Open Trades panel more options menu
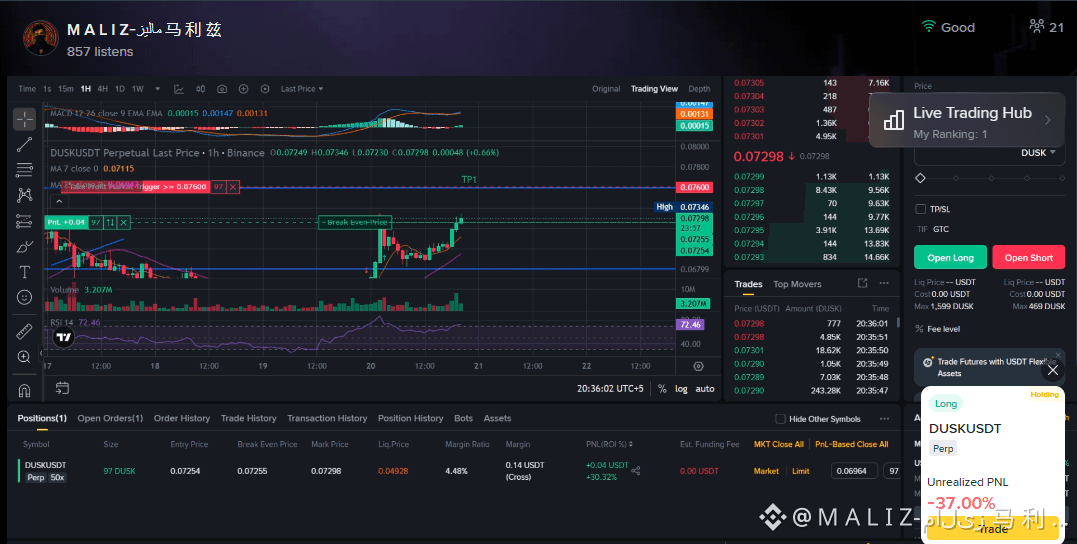Screen dimensions: 1077x544 coord(884,283)
